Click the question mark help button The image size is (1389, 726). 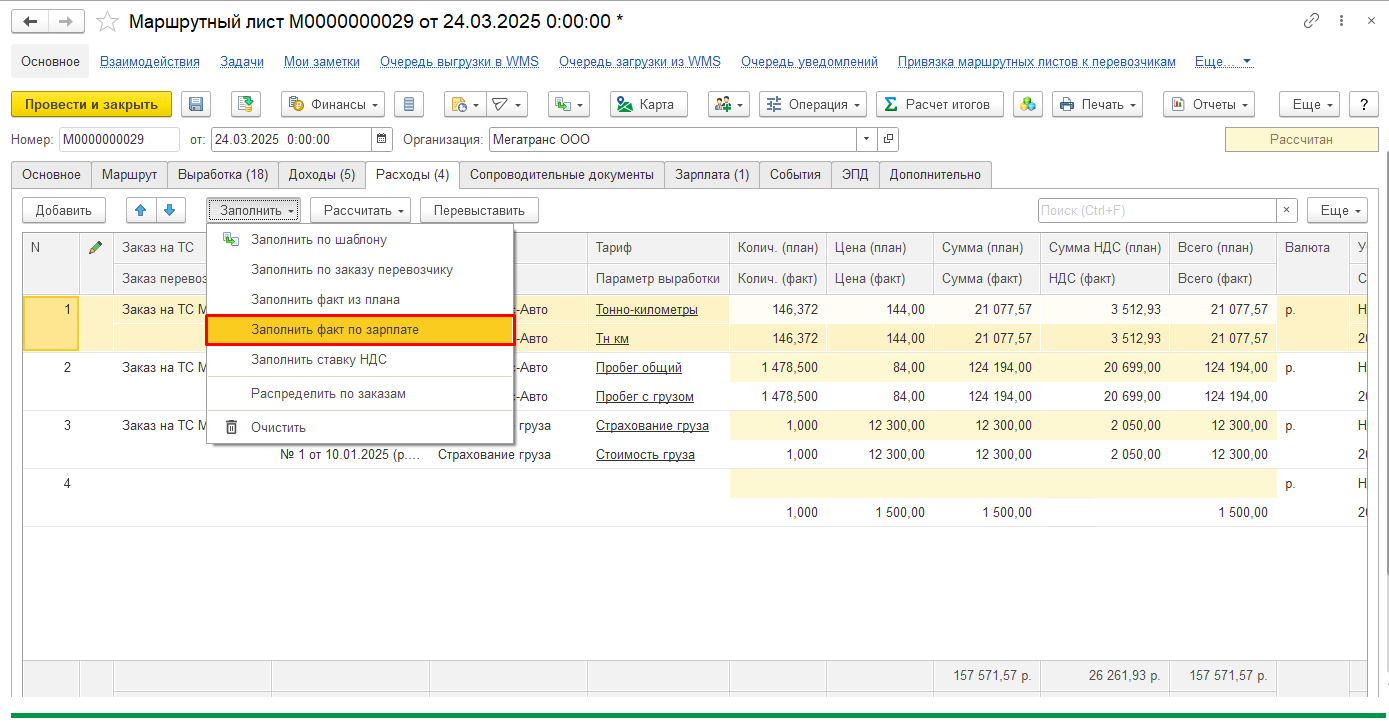[x=1363, y=104]
